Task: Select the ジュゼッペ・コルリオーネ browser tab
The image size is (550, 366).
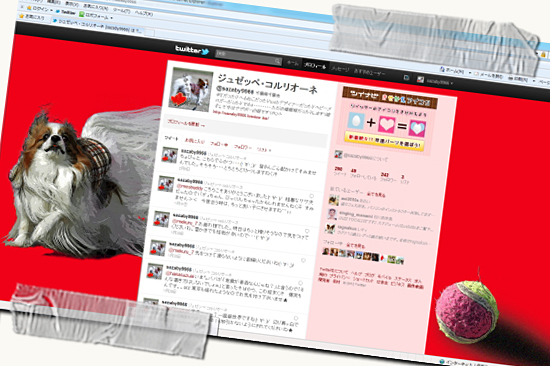Action: click(x=99, y=26)
